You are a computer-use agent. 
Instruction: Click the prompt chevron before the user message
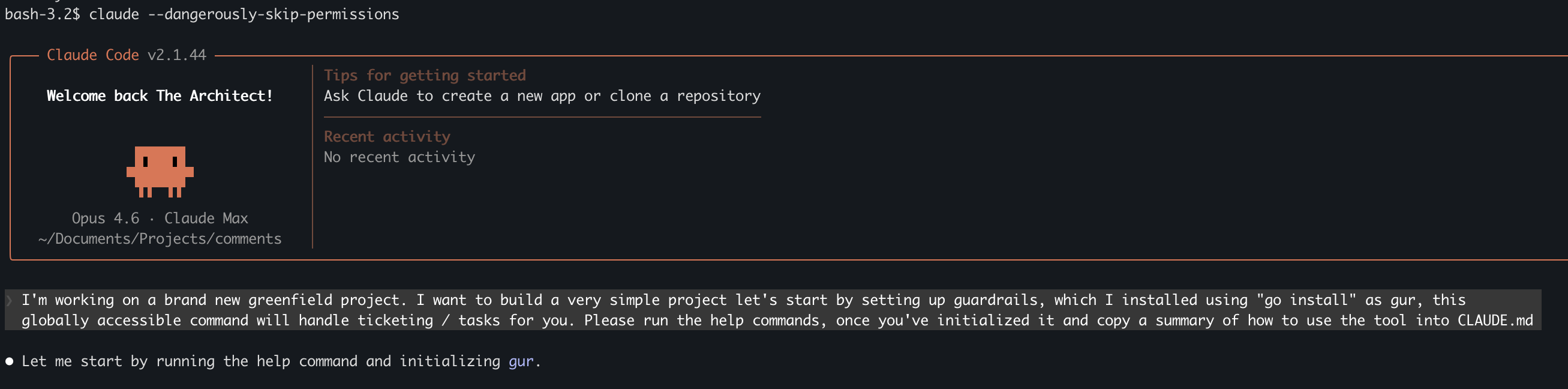click(x=9, y=300)
